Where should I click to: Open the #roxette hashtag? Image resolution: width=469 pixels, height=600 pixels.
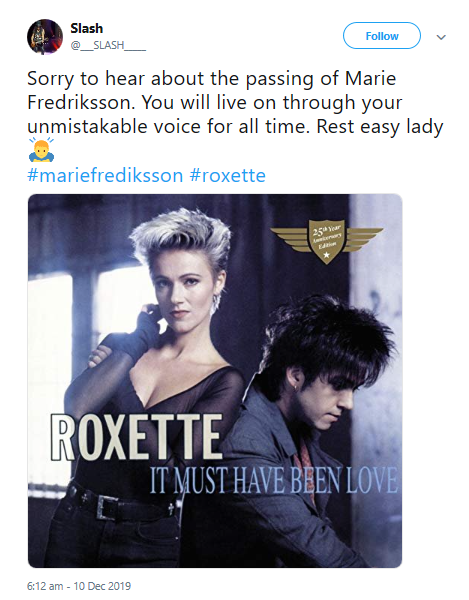pos(228,176)
